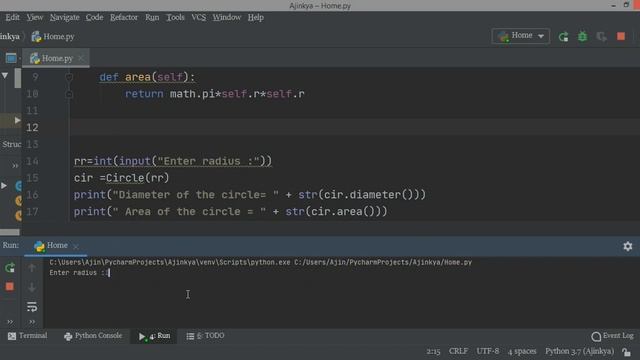Open the Python Console tool window
Image resolution: width=640 pixels, height=360 pixels.
coord(93,336)
